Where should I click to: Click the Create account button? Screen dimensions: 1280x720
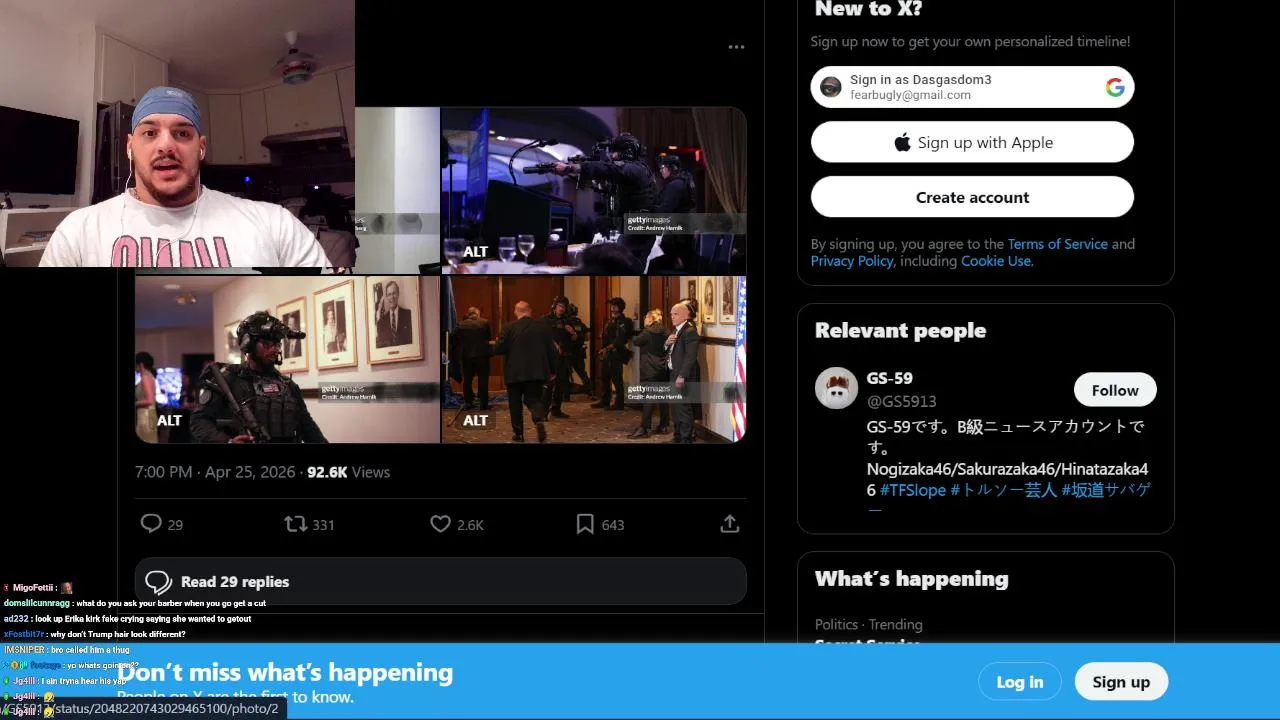tap(972, 198)
